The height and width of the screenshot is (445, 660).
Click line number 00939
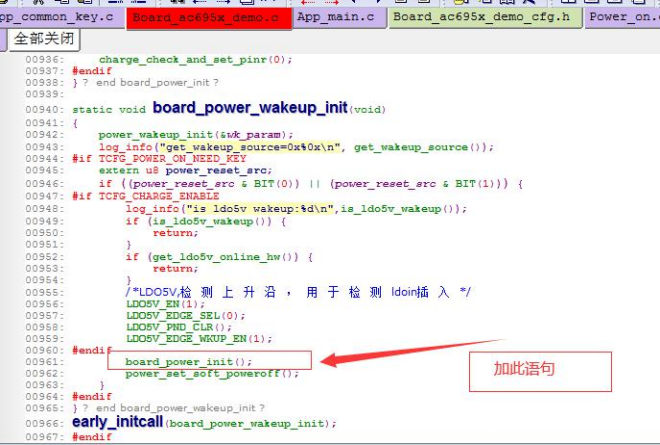pyautogui.click(x=45, y=94)
